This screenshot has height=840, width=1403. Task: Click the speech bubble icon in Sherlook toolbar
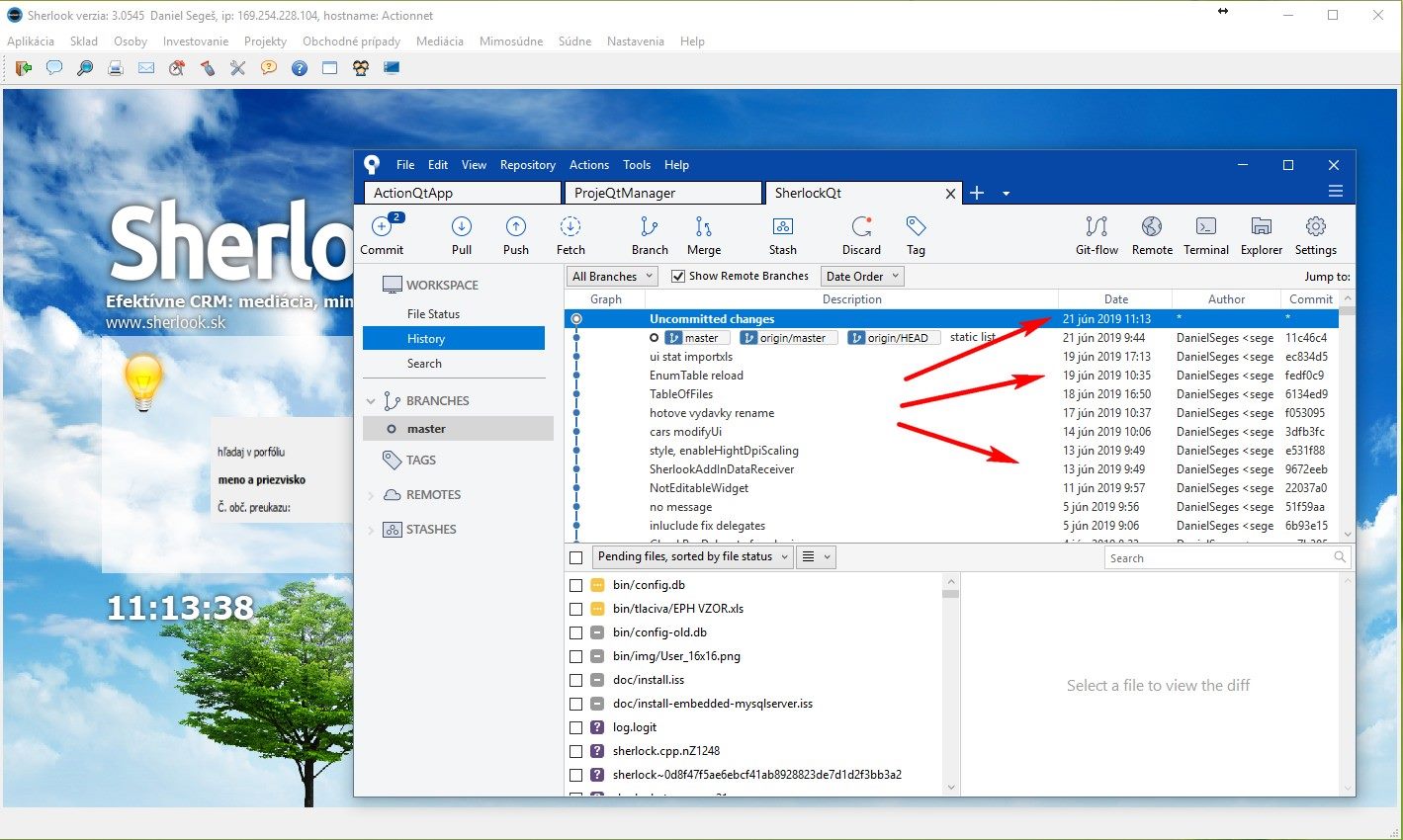pyautogui.click(x=54, y=68)
